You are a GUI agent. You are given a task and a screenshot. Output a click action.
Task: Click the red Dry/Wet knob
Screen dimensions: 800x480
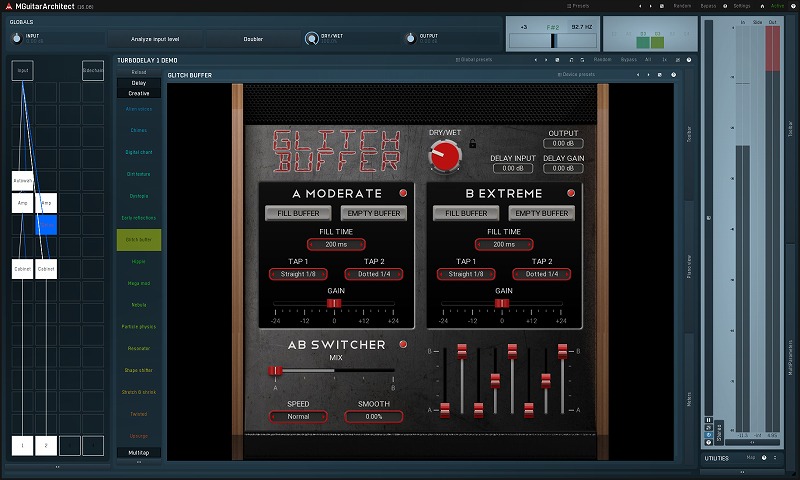[x=444, y=155]
